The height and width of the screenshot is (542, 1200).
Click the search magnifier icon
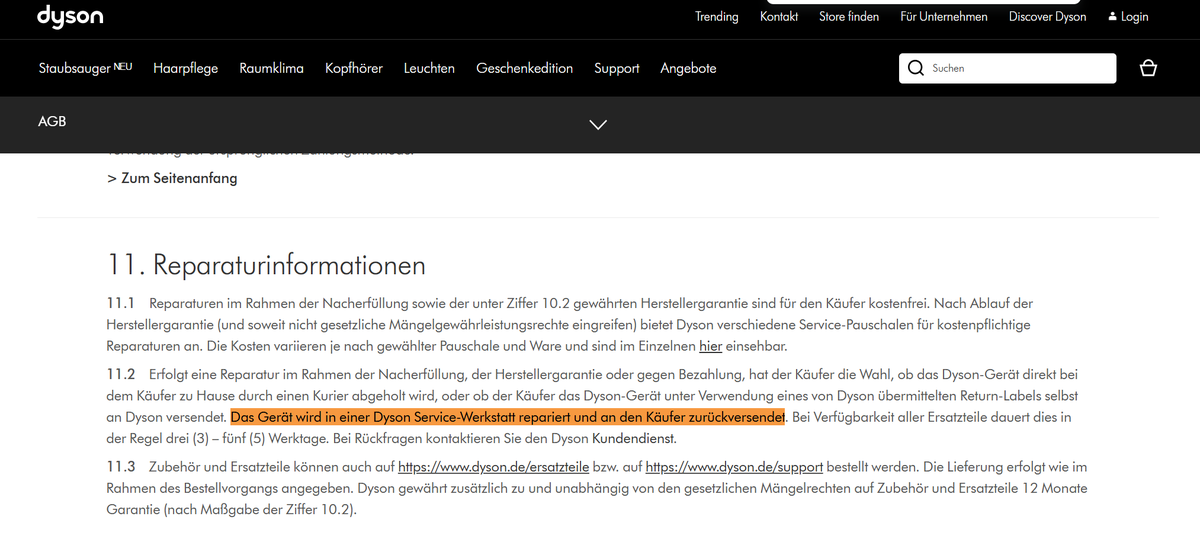pyautogui.click(x=915, y=68)
